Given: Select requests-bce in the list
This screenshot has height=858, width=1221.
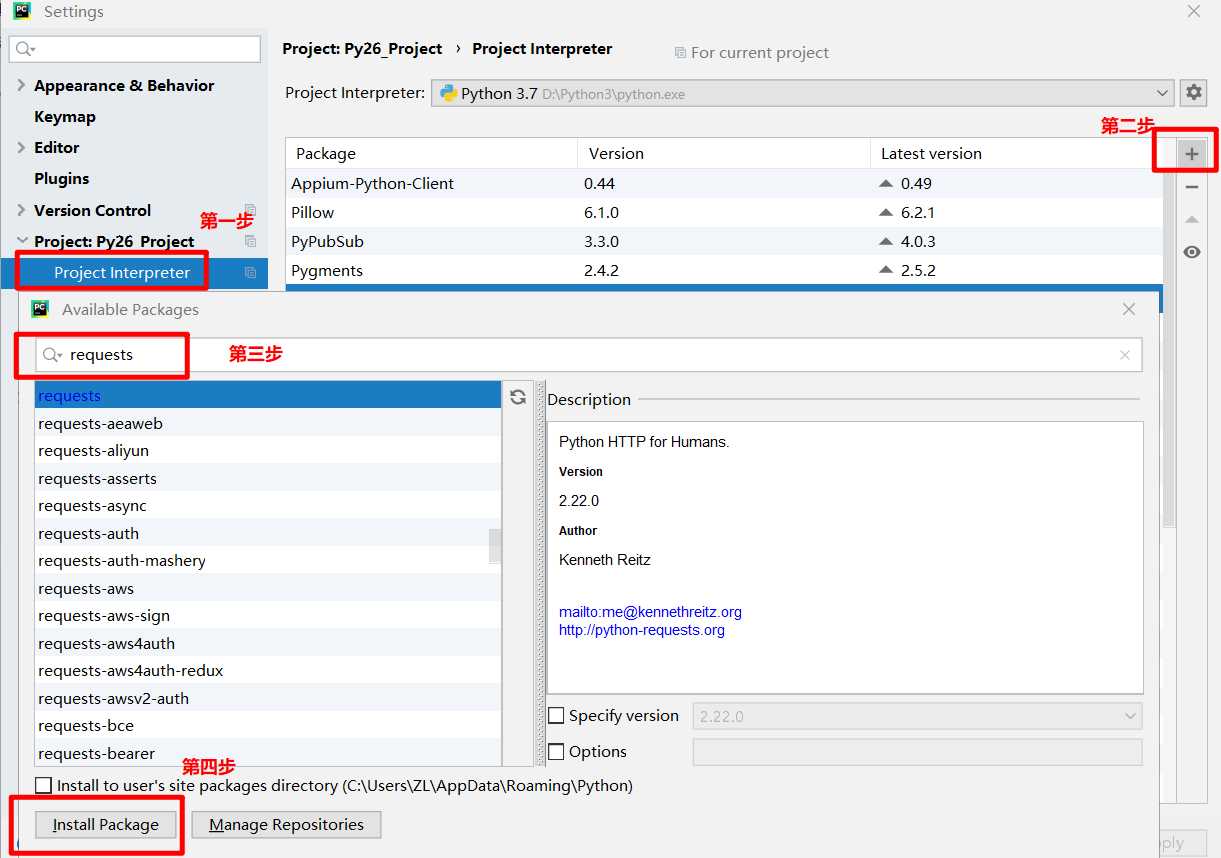Looking at the screenshot, I should point(268,726).
